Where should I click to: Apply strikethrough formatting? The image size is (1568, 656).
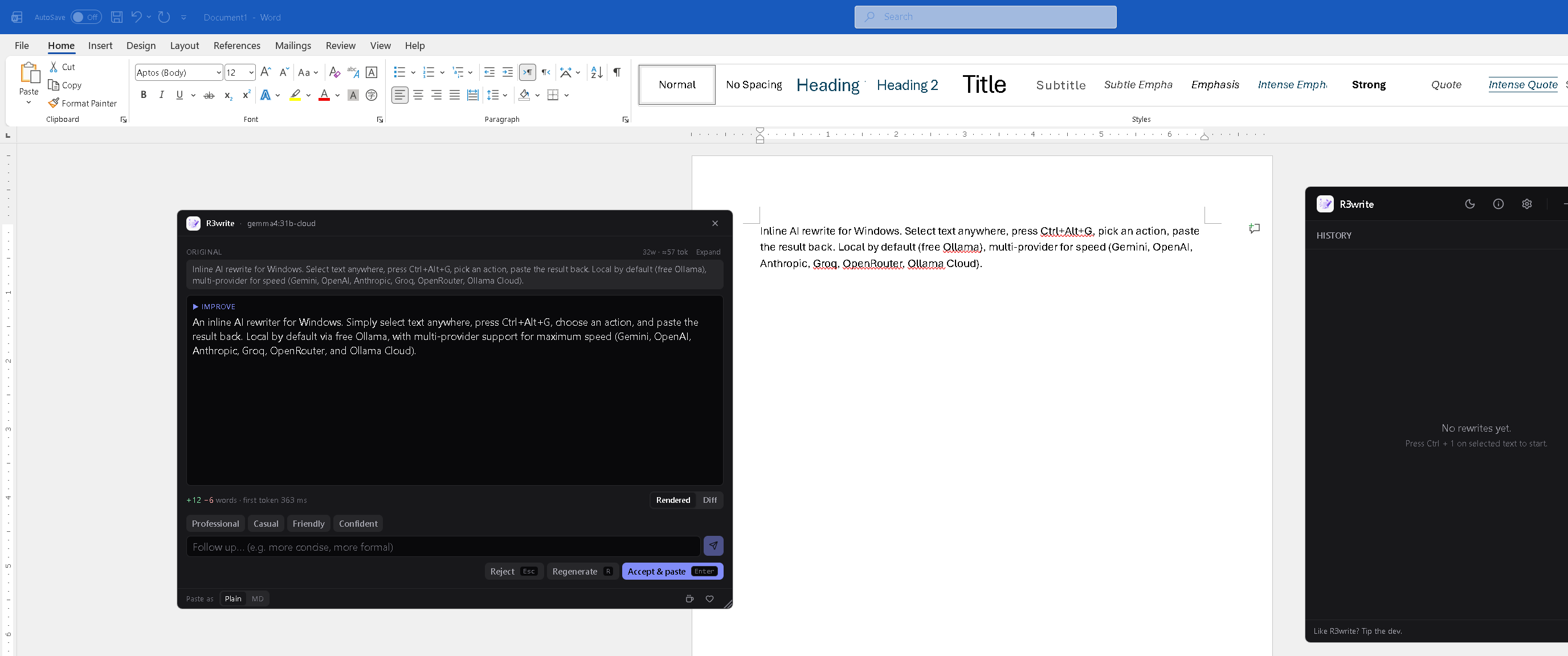[x=209, y=96]
